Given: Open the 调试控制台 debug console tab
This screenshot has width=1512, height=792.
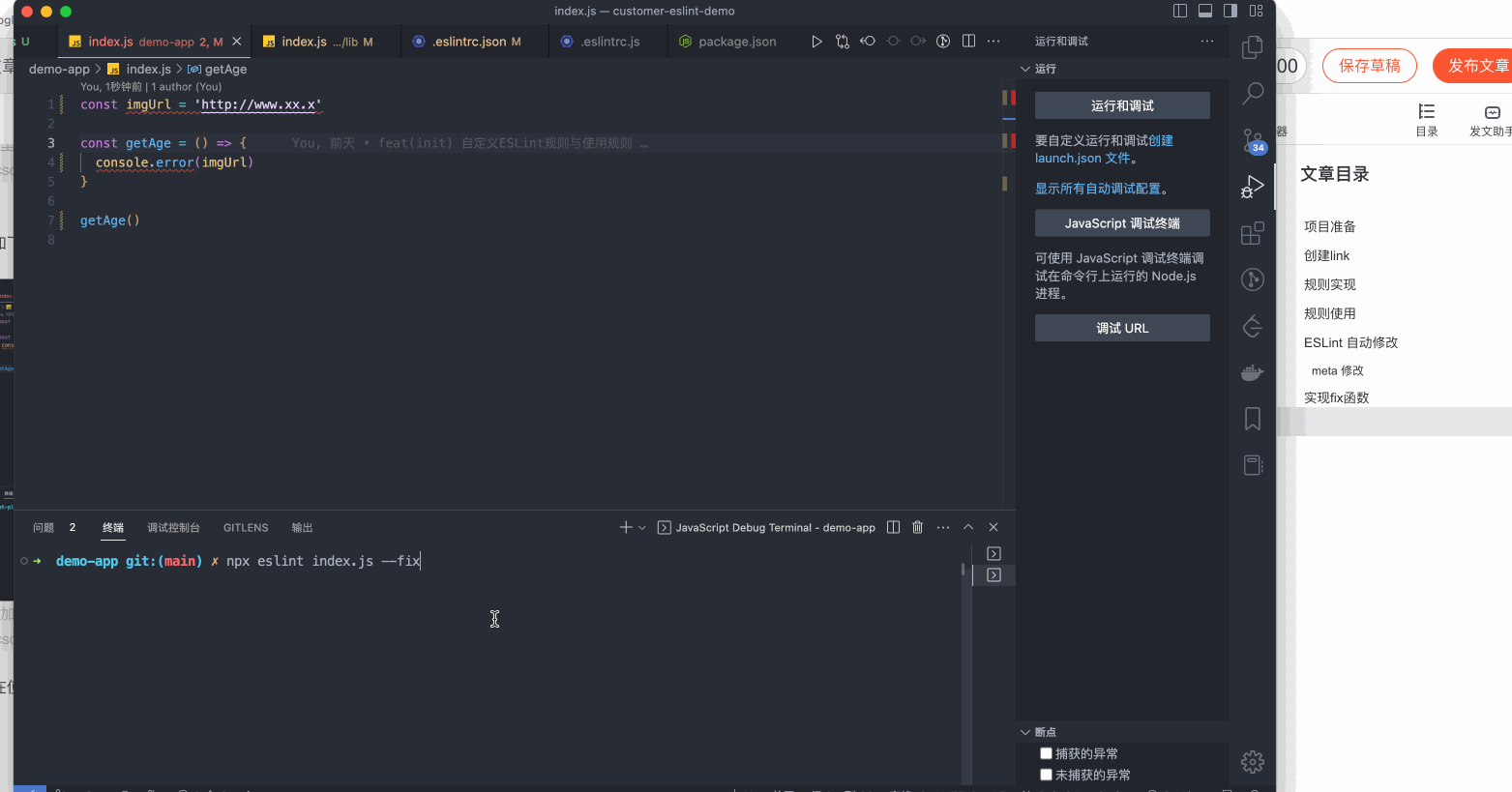Looking at the screenshot, I should coord(173,528).
